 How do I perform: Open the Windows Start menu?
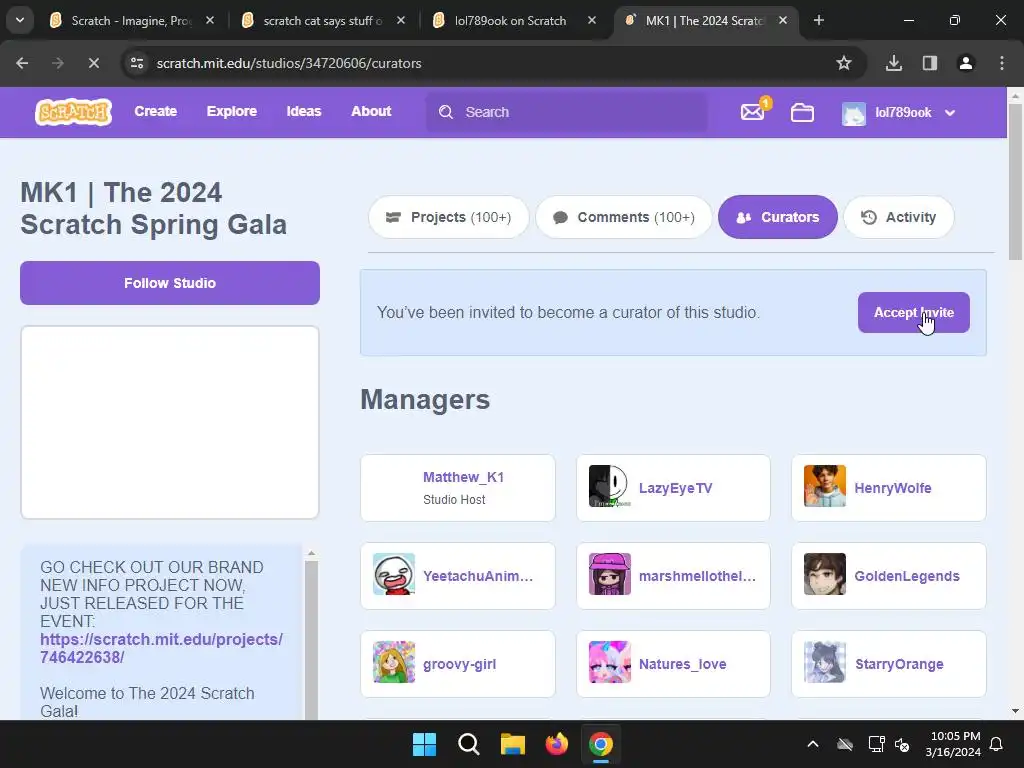[424, 744]
